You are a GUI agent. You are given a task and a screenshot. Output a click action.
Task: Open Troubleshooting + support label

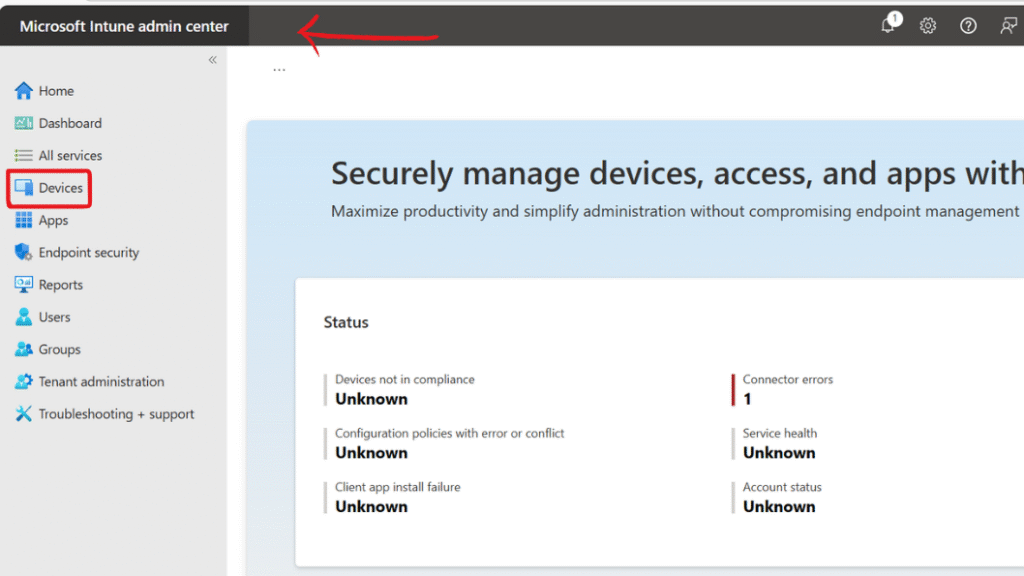tap(116, 414)
